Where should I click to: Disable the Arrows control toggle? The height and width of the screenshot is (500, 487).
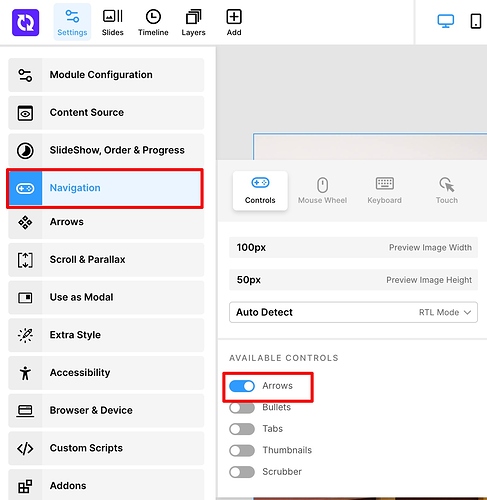(x=242, y=386)
